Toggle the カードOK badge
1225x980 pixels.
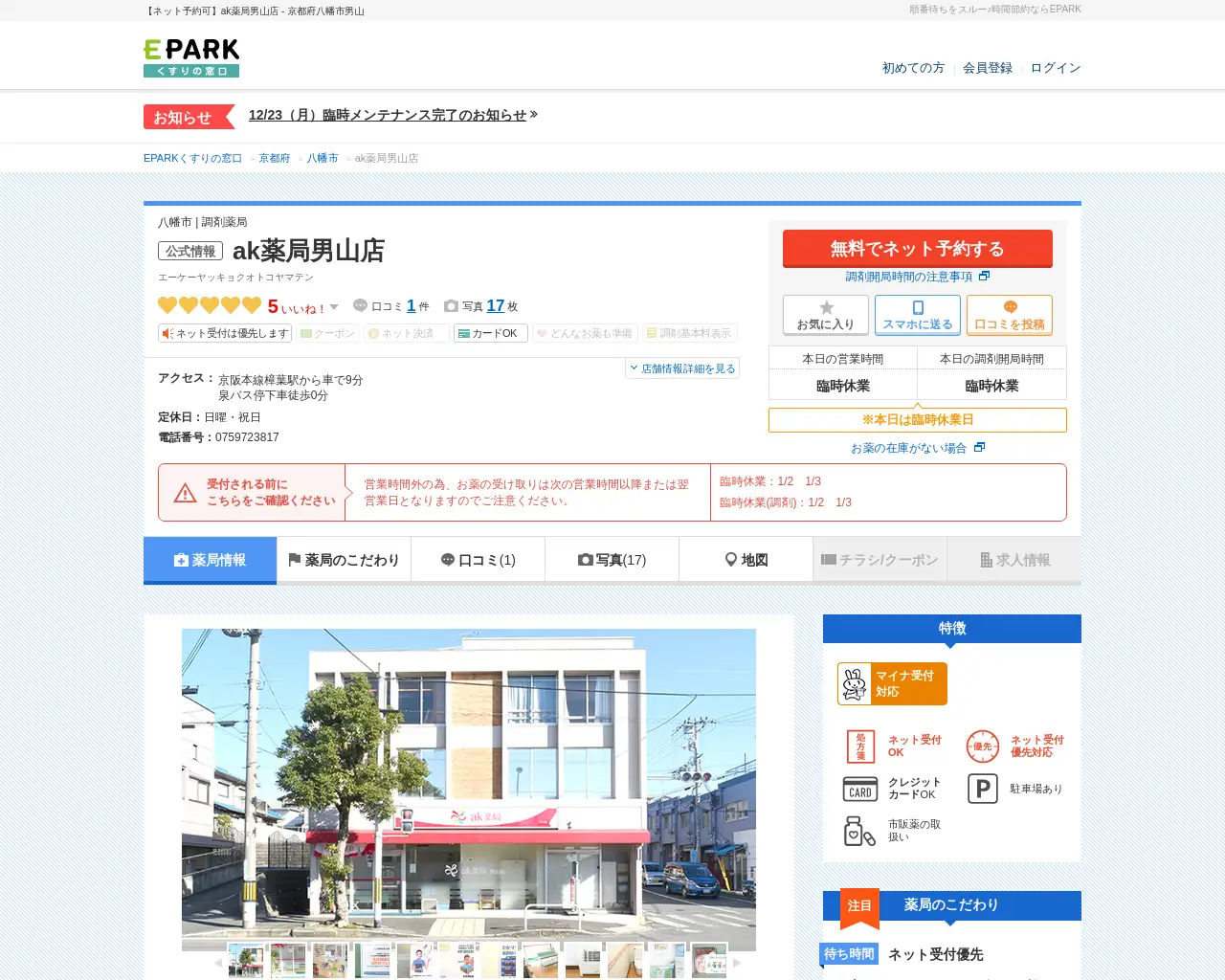click(x=490, y=333)
